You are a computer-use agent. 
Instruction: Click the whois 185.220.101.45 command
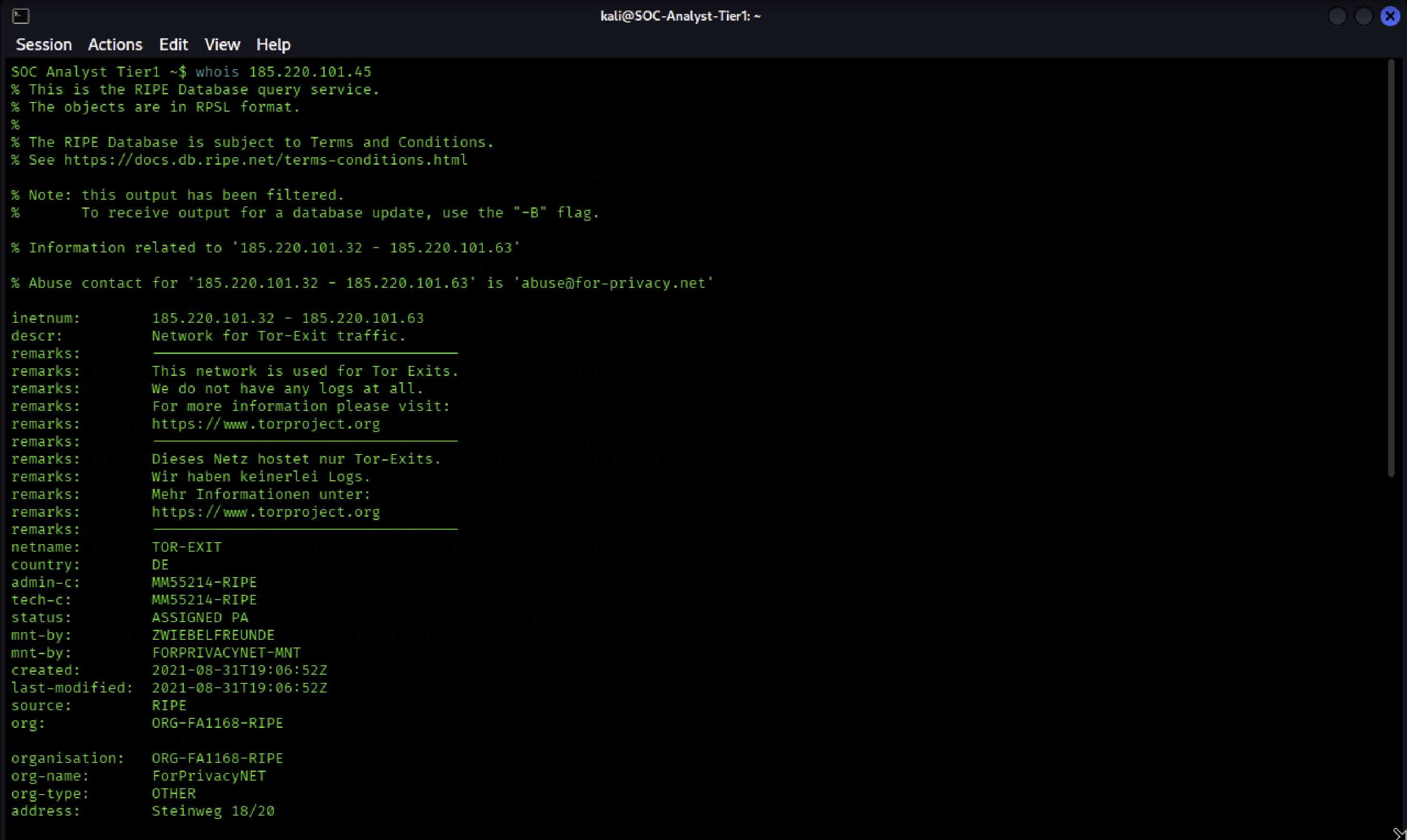pos(284,72)
